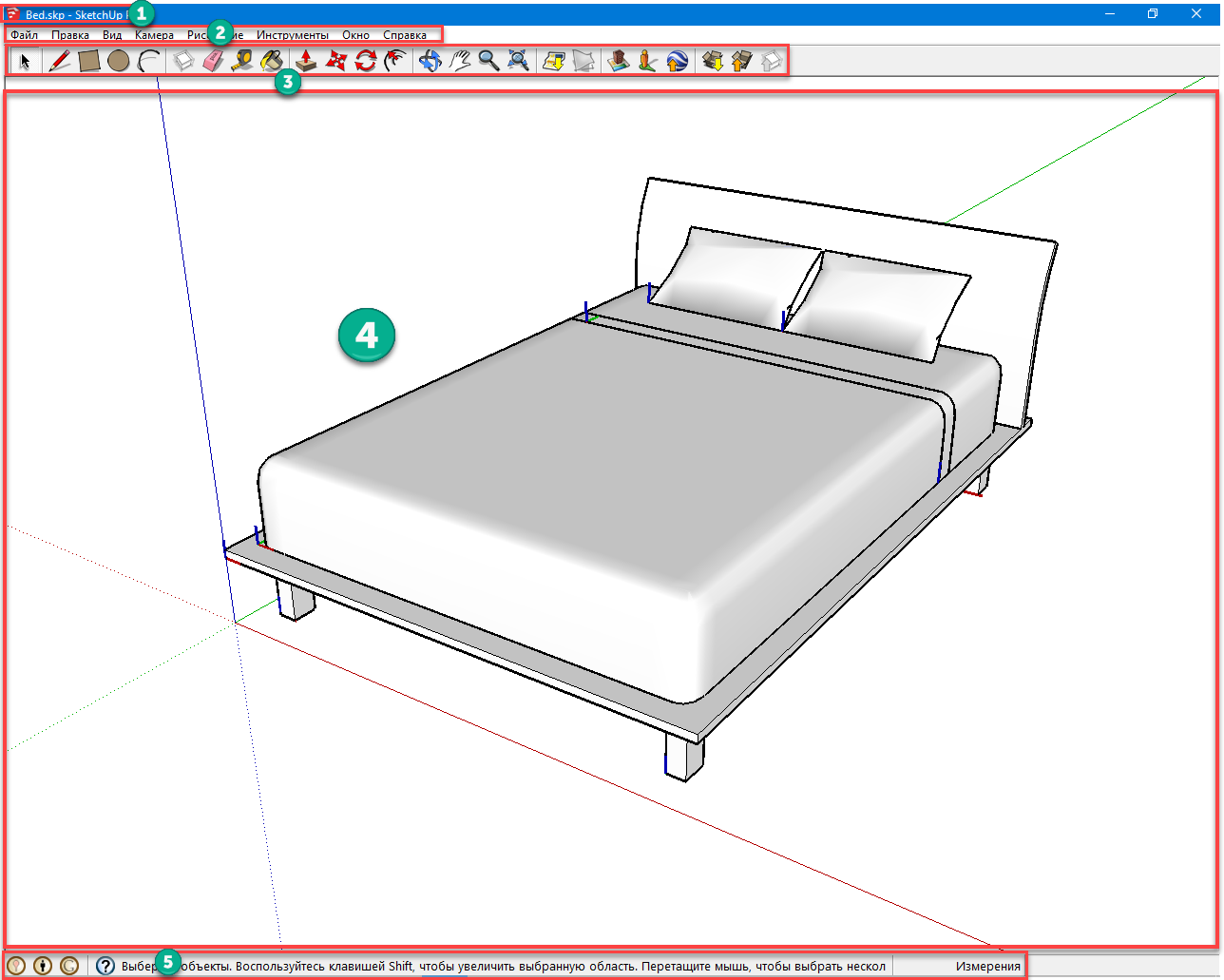1224x980 pixels.
Task: Choose the Rotate tool
Action: click(x=366, y=62)
